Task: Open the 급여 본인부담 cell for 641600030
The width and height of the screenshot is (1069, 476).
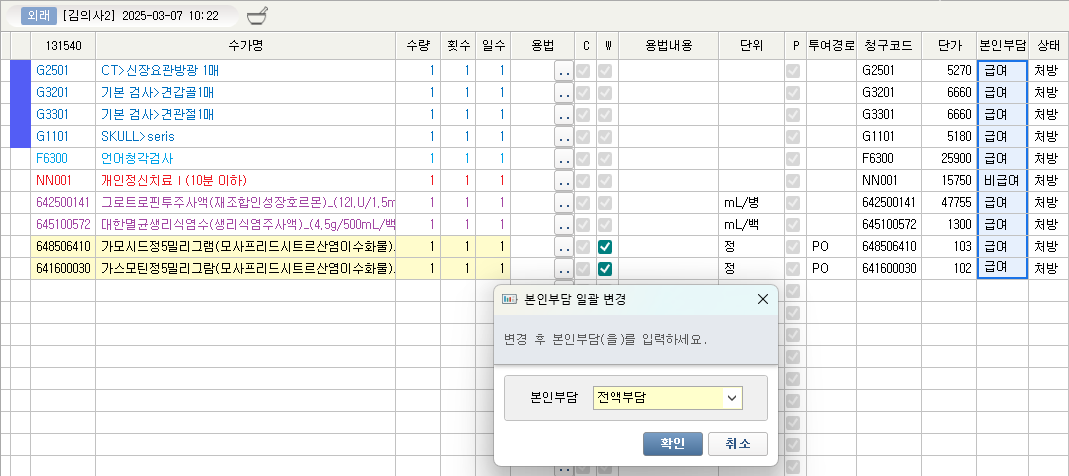Action: coord(1001,268)
